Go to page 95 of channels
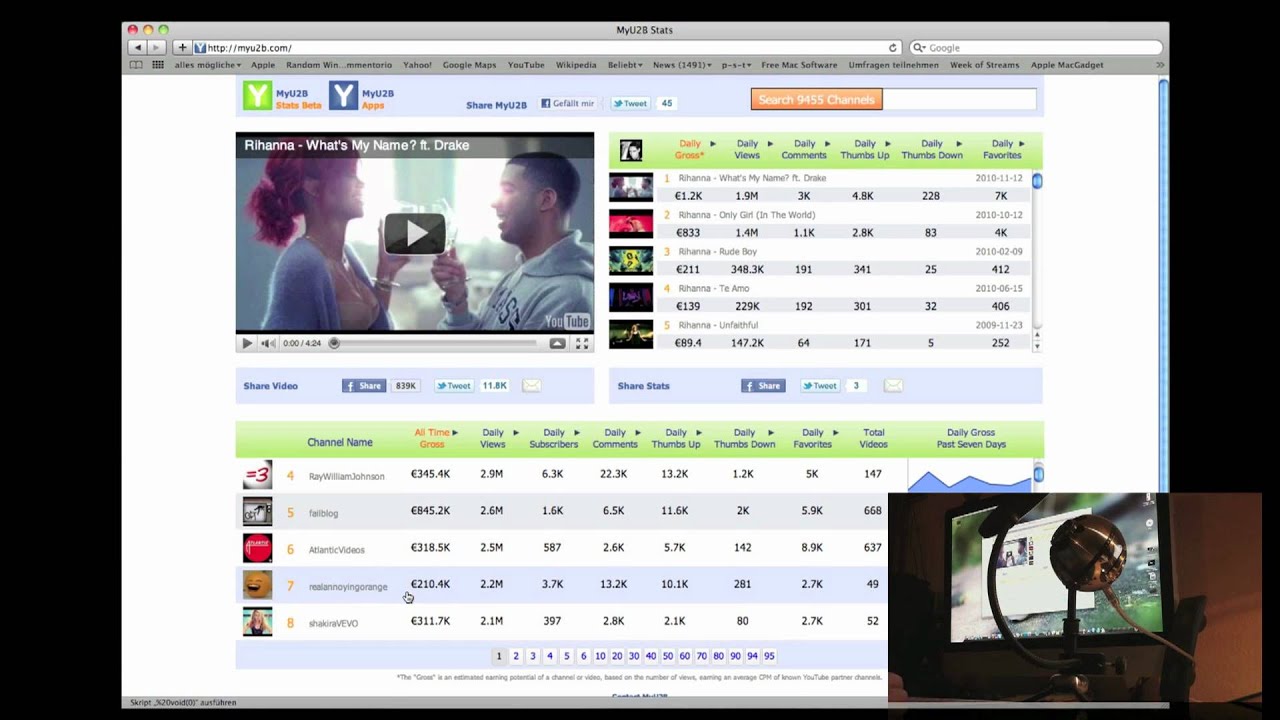Image resolution: width=1280 pixels, height=720 pixels. point(769,656)
